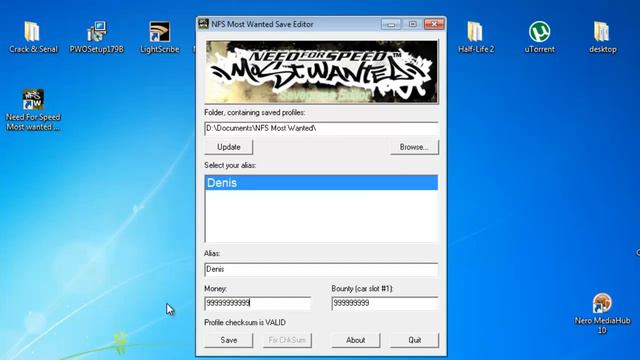The image size is (640, 360).
Task: Focus the saved profiles folder path field
Action: coord(321,129)
